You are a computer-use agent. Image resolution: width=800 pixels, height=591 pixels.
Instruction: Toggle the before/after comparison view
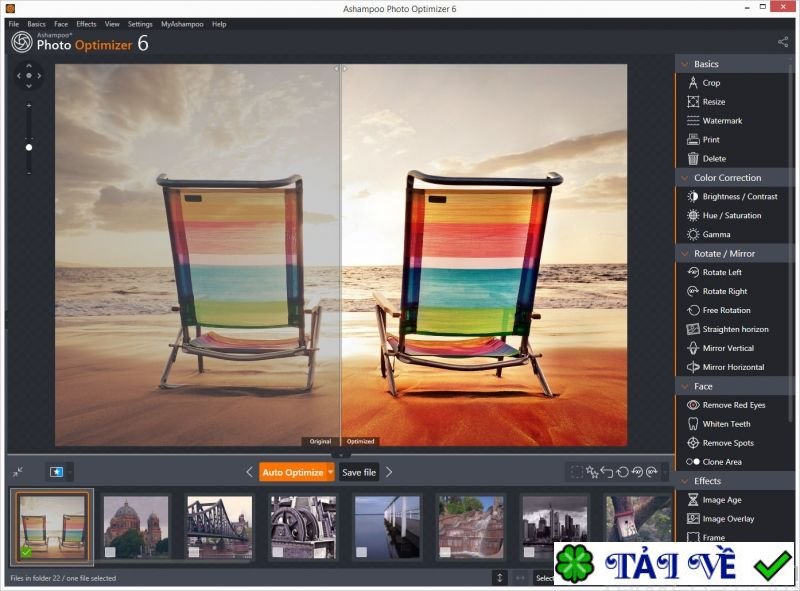pyautogui.click(x=56, y=471)
